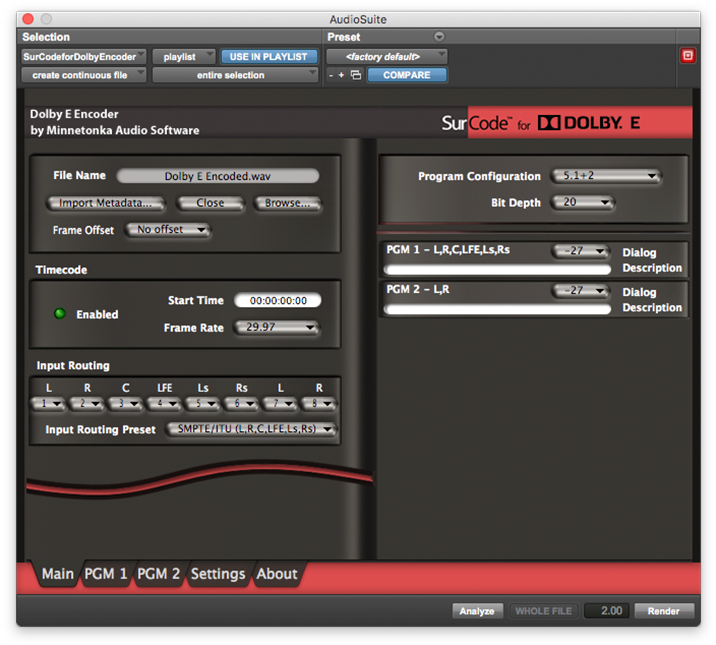Open the C channel routing dropdown
The image size is (716, 645).
pyautogui.click(x=126, y=404)
